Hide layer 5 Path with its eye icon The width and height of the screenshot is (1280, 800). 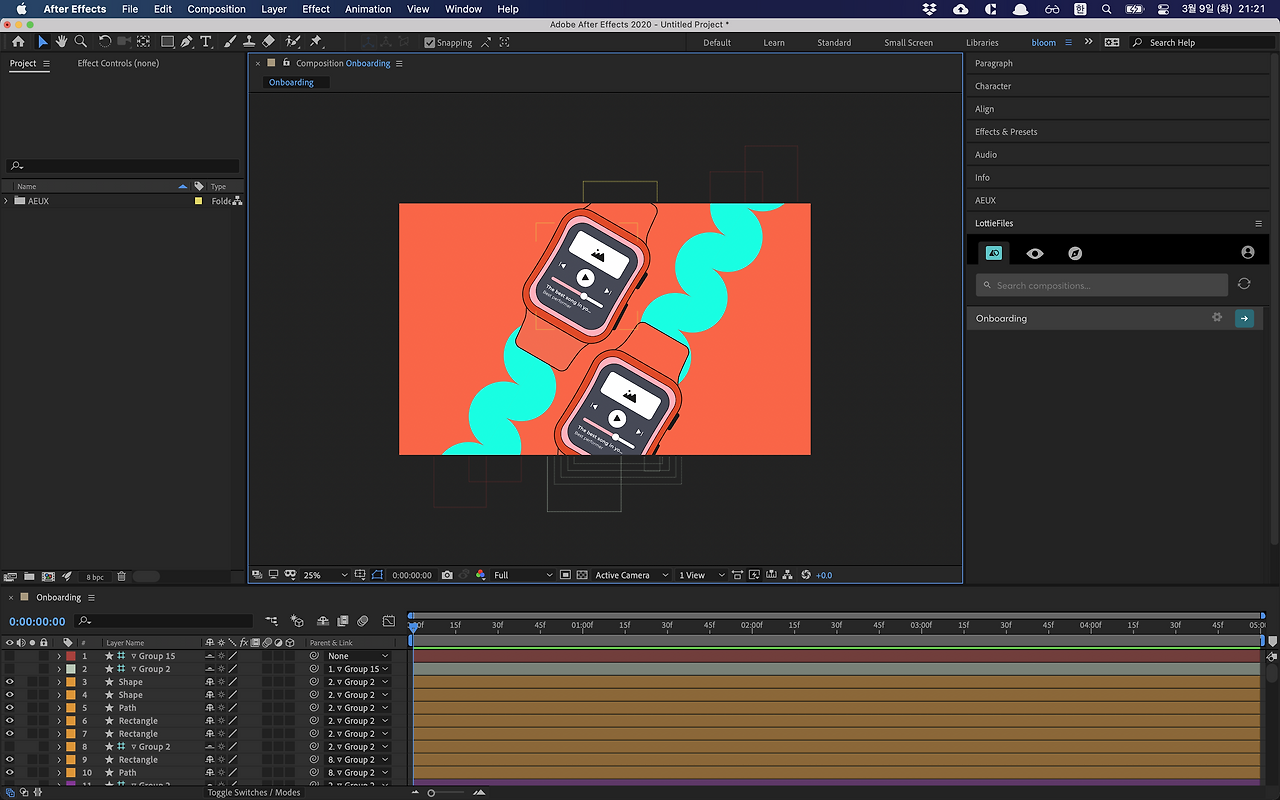[10, 708]
